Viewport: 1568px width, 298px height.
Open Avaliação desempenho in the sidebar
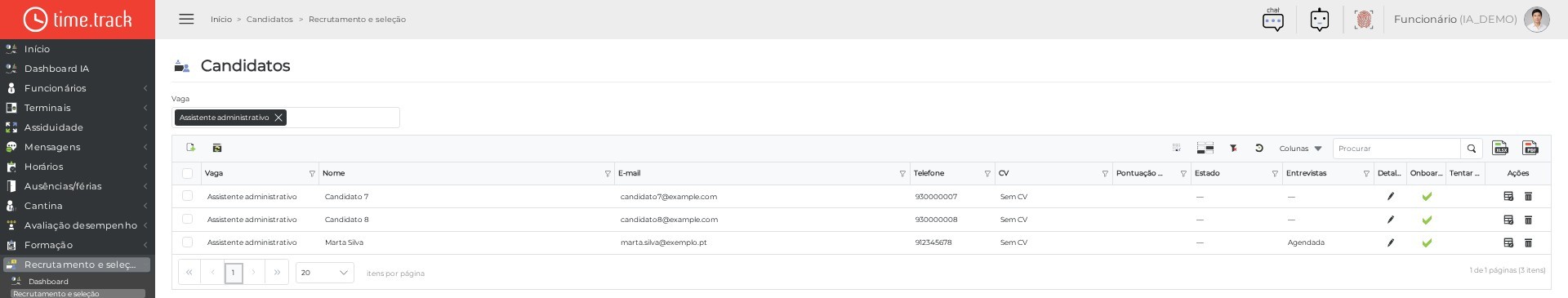click(x=78, y=225)
